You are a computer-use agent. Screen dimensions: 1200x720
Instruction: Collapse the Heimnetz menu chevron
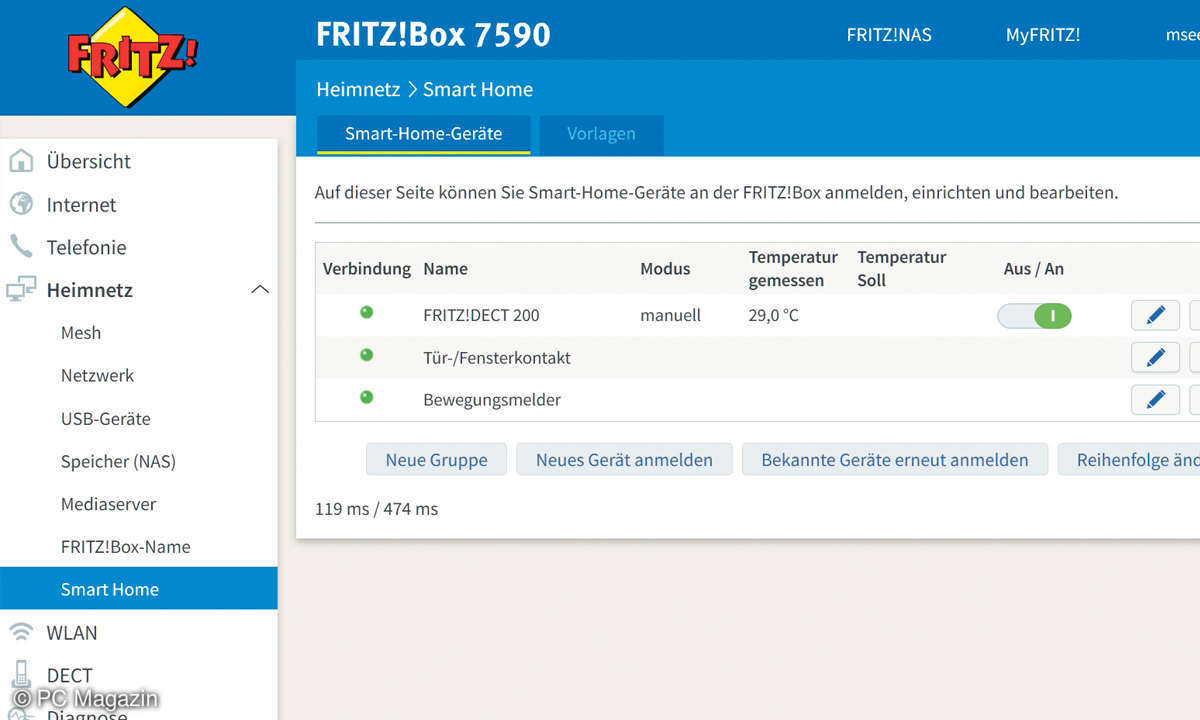(260, 290)
